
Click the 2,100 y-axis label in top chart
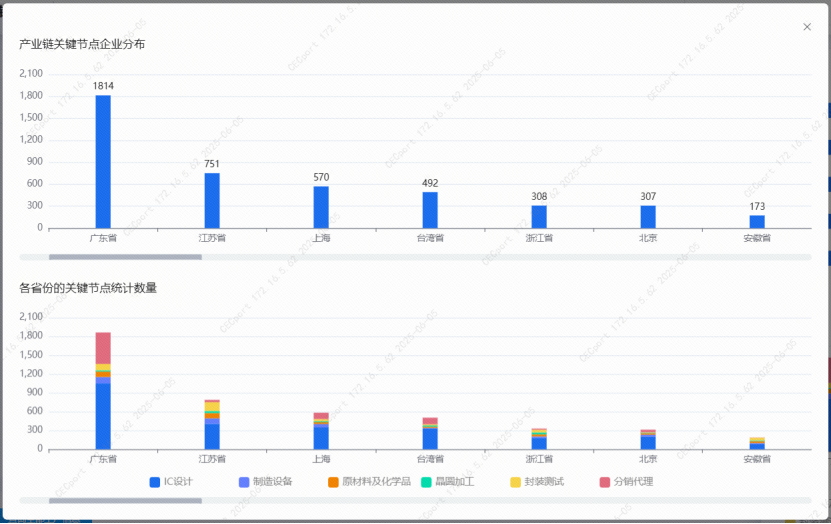coord(31,73)
